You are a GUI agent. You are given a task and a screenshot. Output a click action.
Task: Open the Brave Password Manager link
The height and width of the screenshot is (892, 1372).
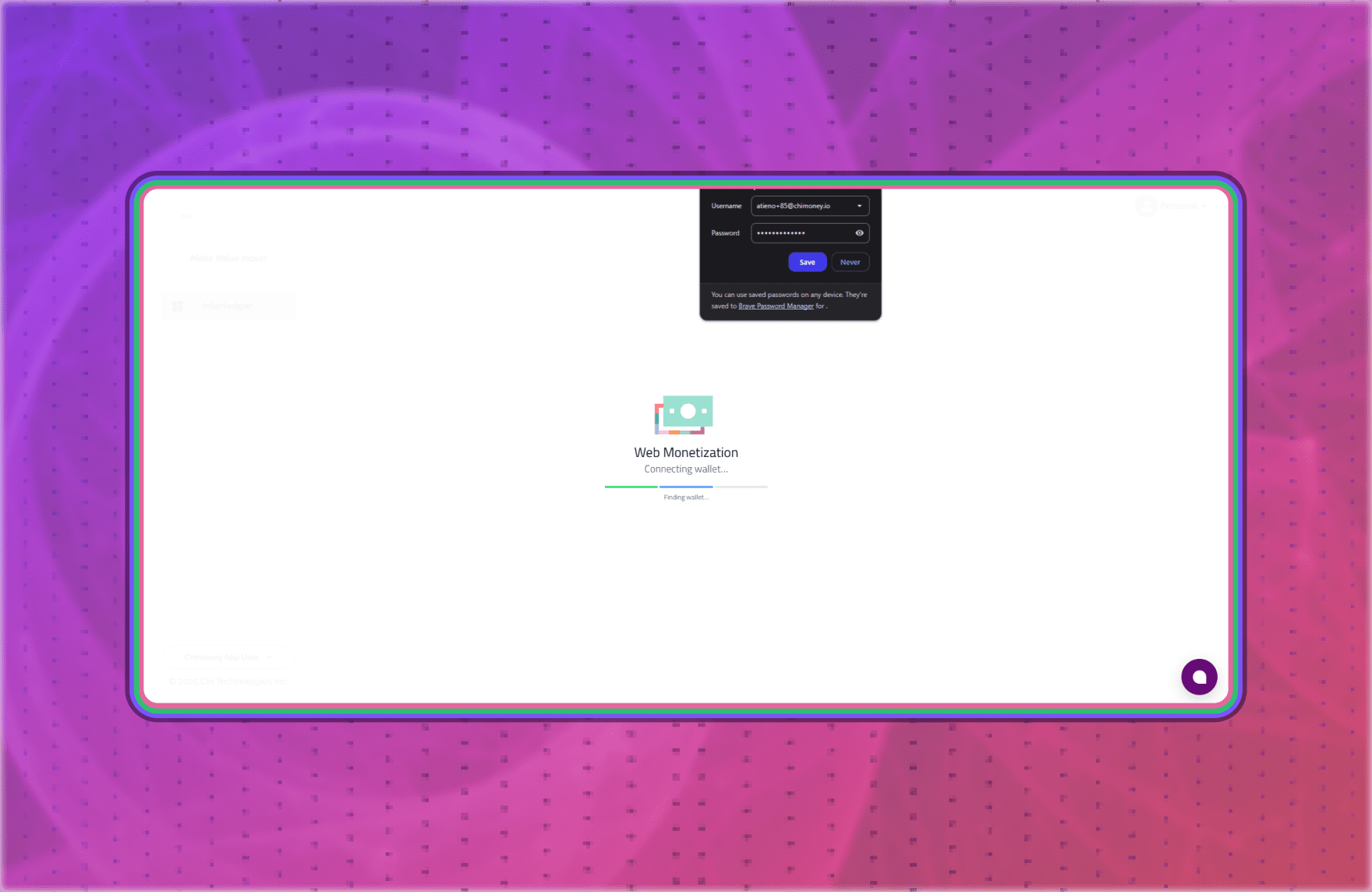click(x=776, y=306)
